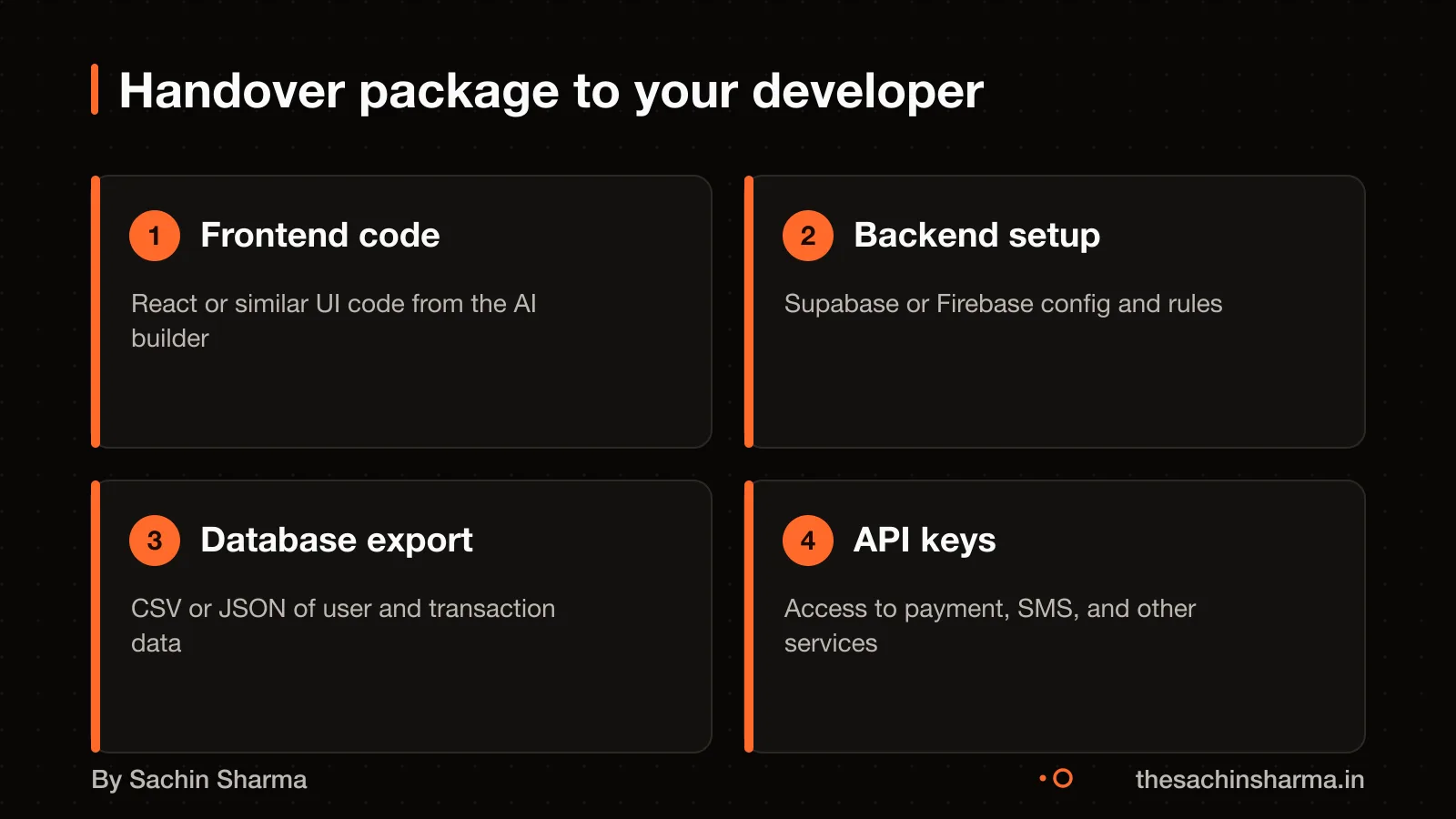Click the 'Database export' heading

[x=337, y=540]
